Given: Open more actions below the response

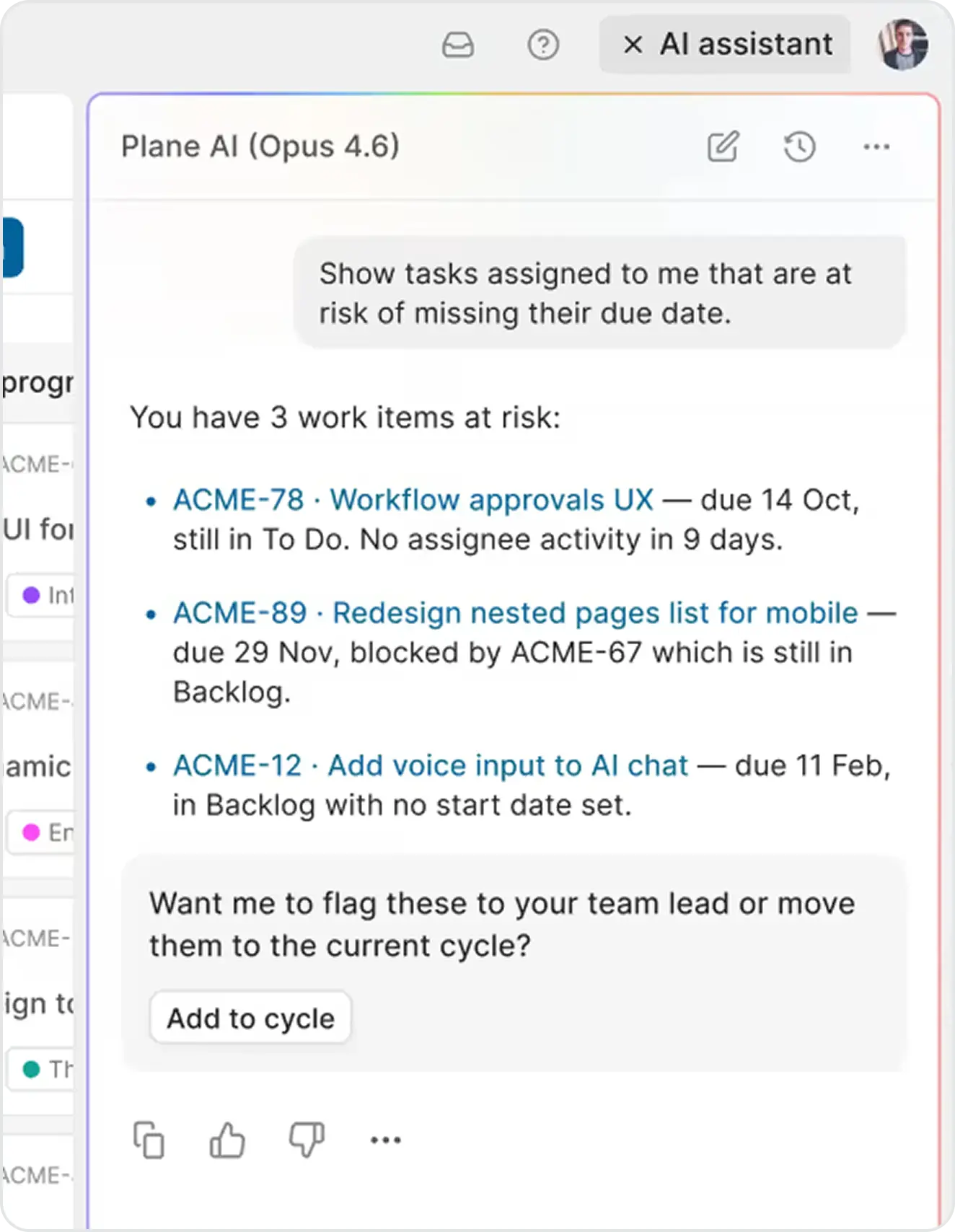Looking at the screenshot, I should (x=385, y=1140).
